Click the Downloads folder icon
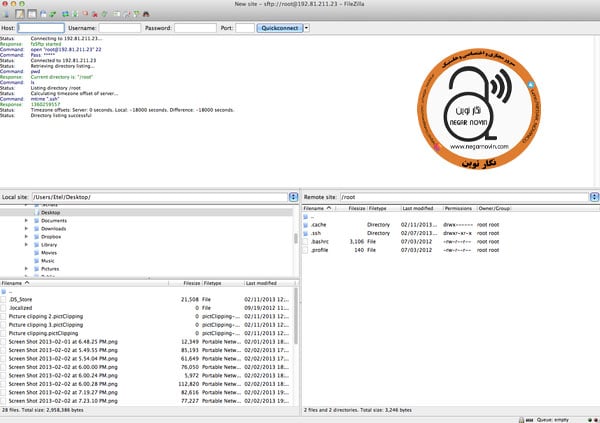This screenshot has width=600, height=423. point(37,229)
